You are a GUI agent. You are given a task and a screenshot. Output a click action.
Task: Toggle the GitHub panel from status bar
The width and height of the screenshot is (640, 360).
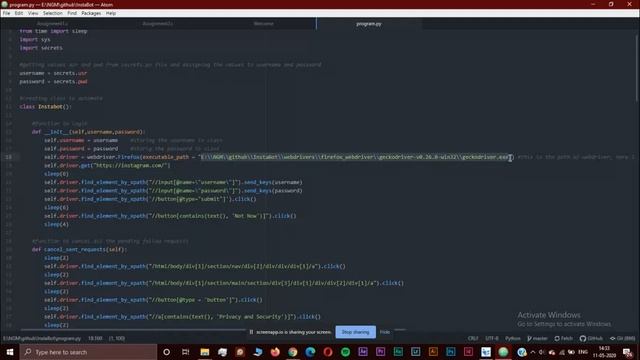pos(591,338)
